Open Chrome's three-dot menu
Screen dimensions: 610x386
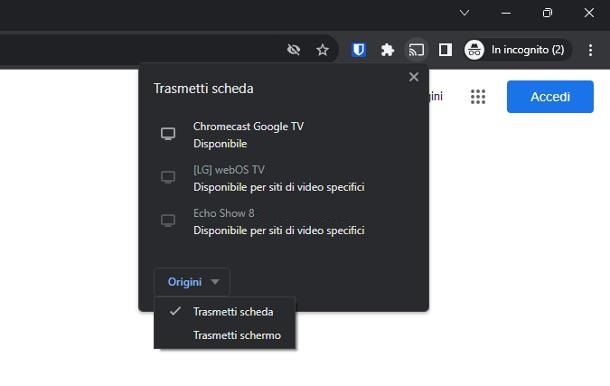click(591, 50)
